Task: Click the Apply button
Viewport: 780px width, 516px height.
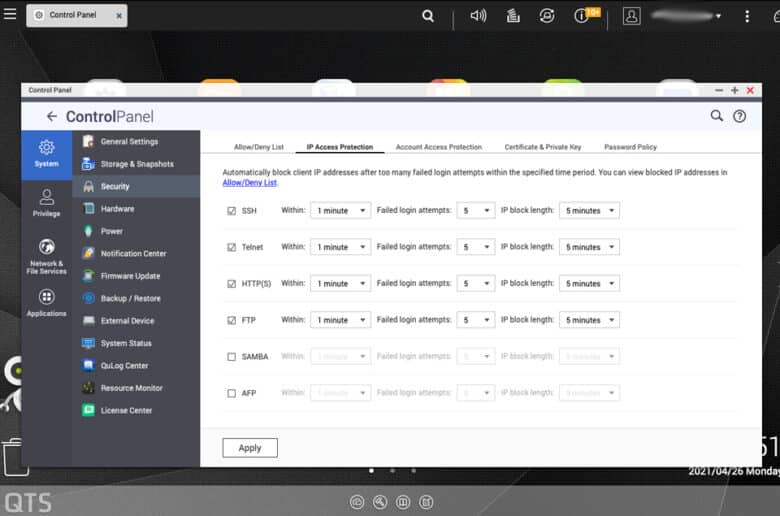Action: 250,448
